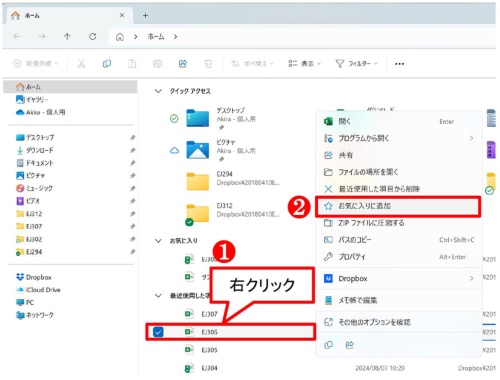Image resolution: width=500 pixels, height=380 pixels.
Task: Select PC in the sidebar
Action: [25, 302]
